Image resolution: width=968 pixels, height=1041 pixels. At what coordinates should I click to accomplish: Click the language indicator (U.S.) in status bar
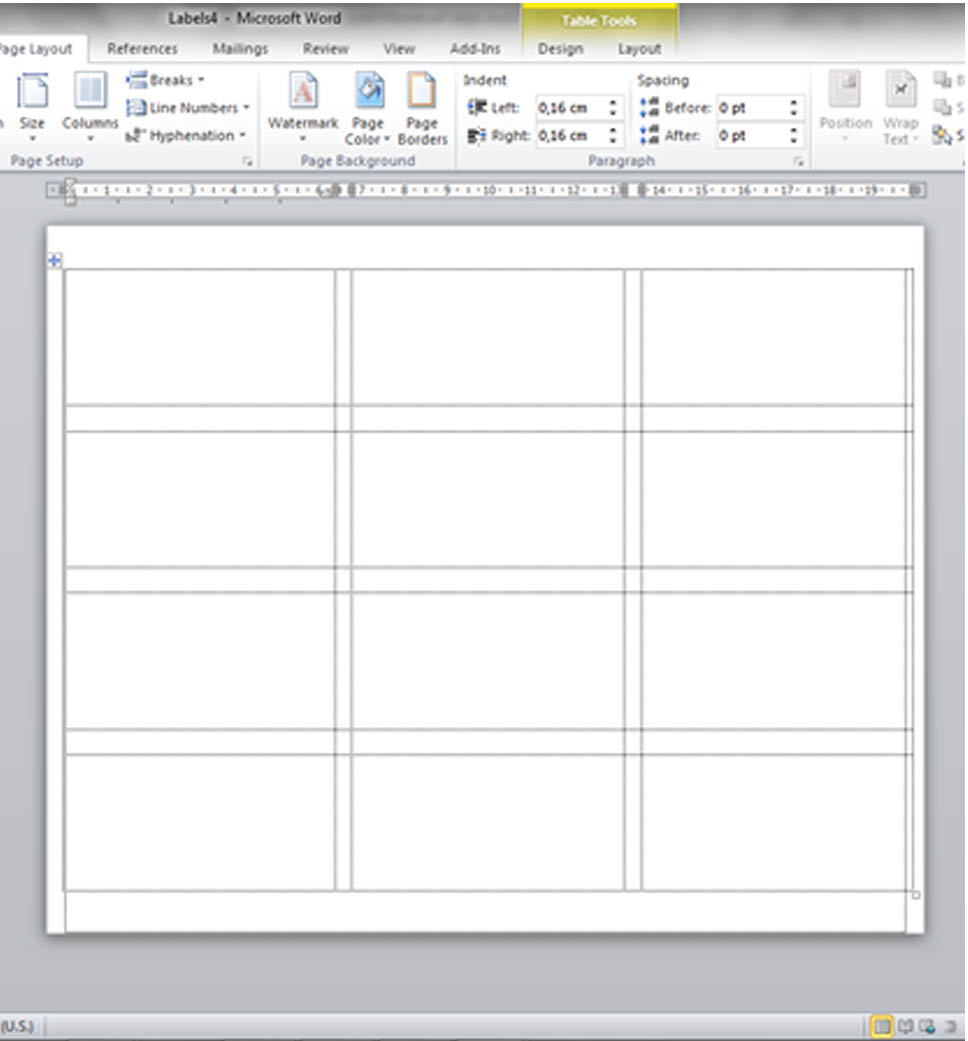pos(18,1026)
